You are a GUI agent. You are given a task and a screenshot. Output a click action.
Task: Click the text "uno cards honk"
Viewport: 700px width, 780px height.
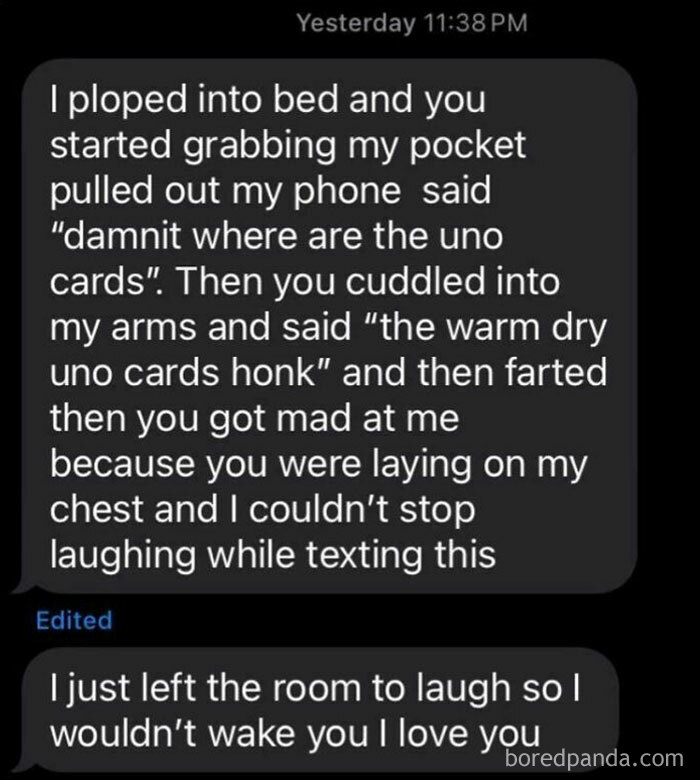coord(184,373)
